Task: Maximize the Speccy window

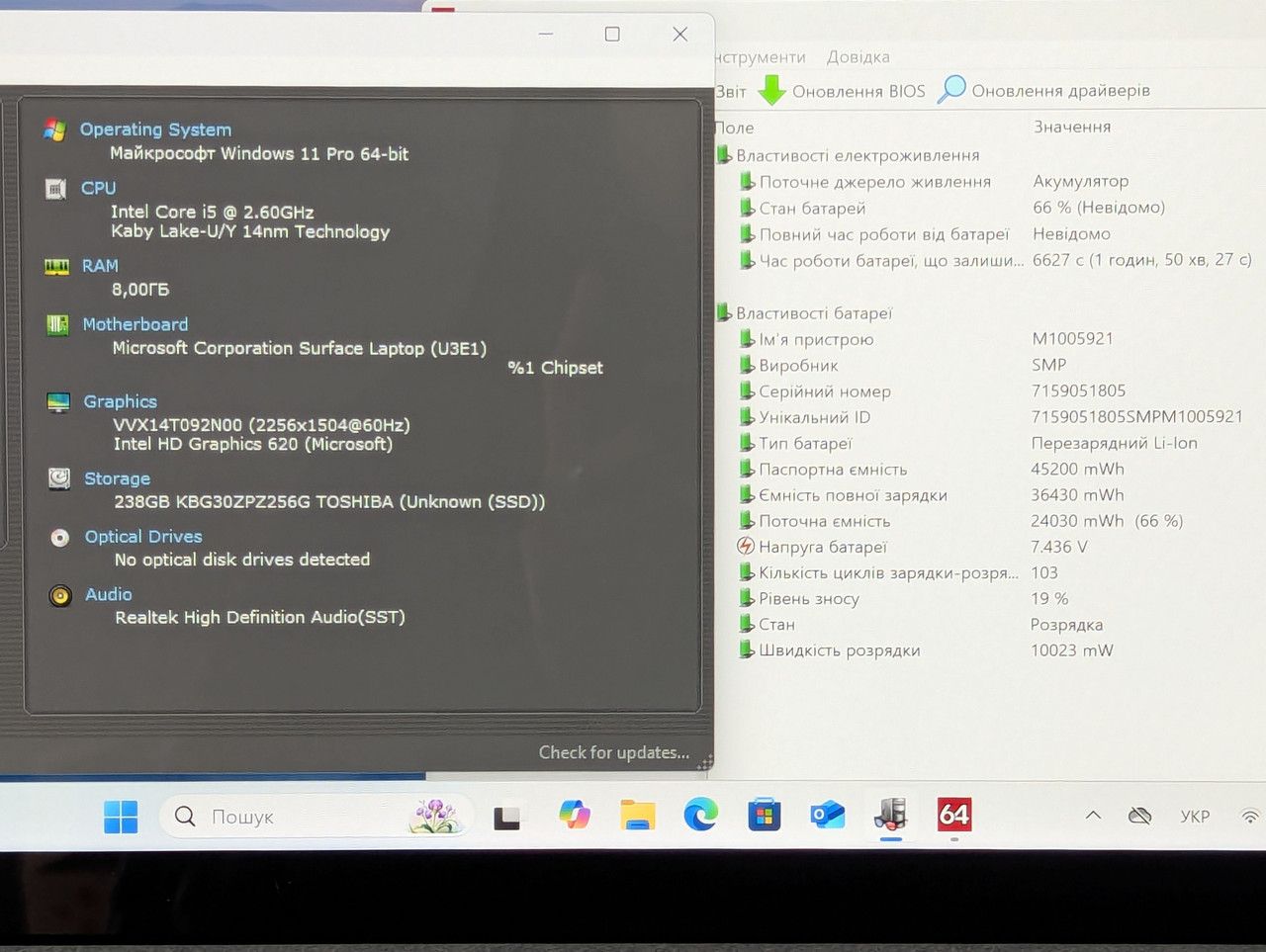Action: (x=612, y=34)
